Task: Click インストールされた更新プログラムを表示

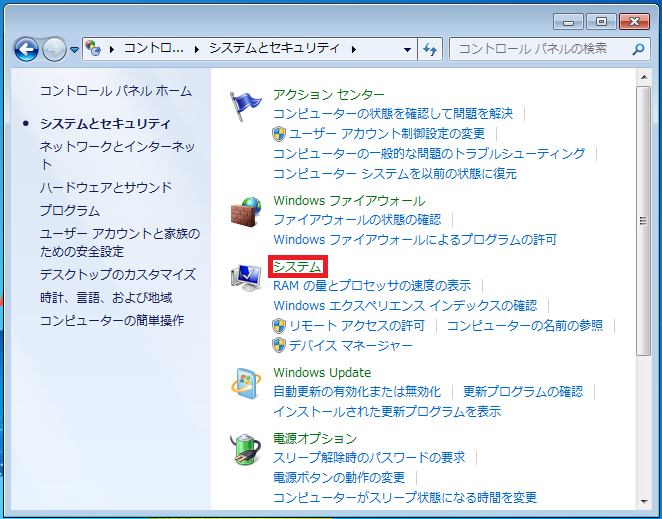Action: point(387,411)
